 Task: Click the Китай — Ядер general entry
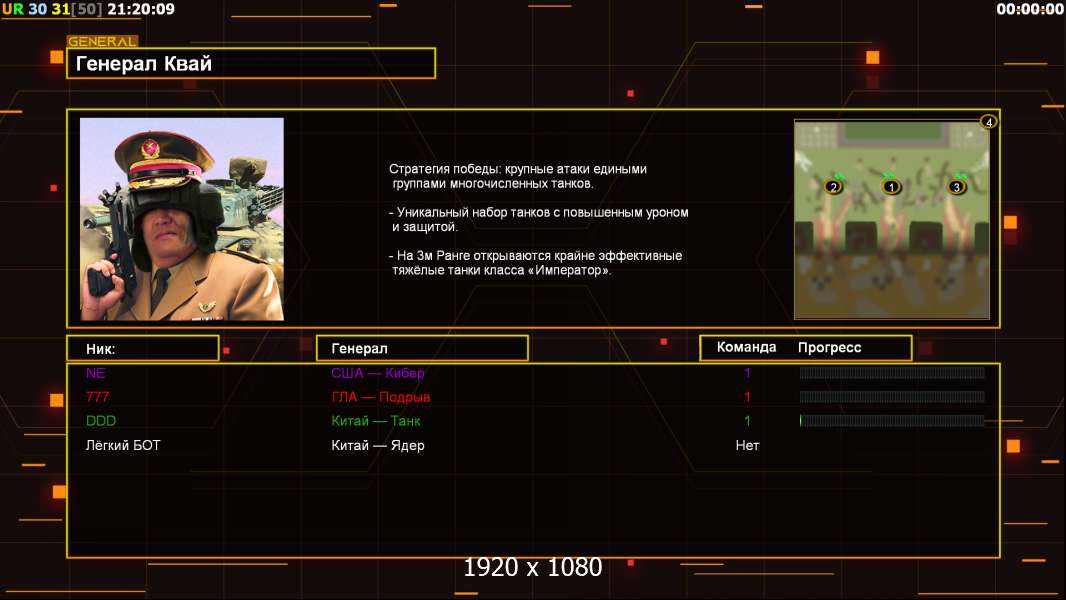377,446
